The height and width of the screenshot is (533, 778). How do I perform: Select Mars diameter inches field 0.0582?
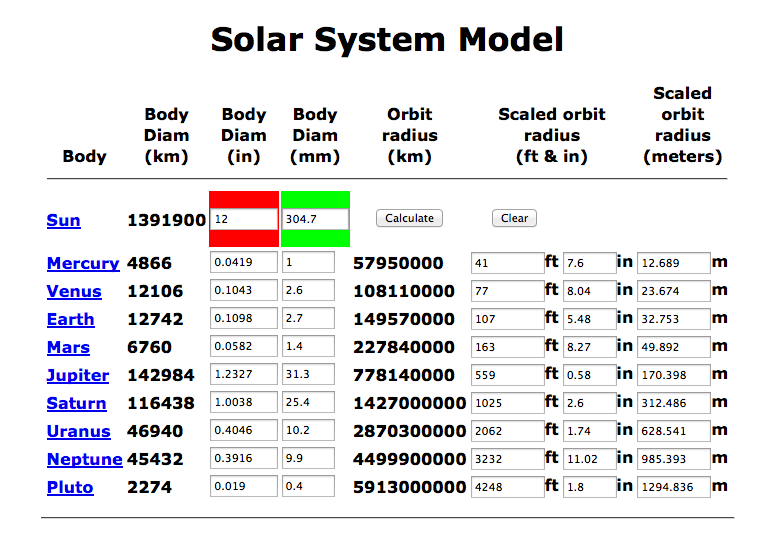(244, 346)
